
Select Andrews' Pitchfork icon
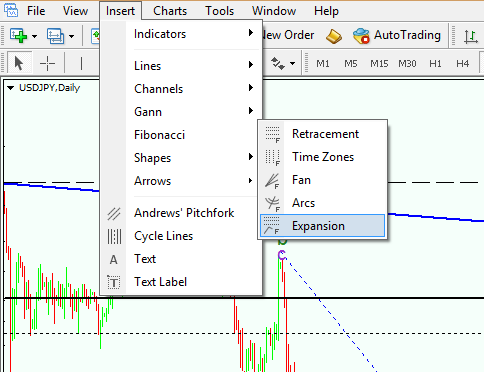pos(114,213)
